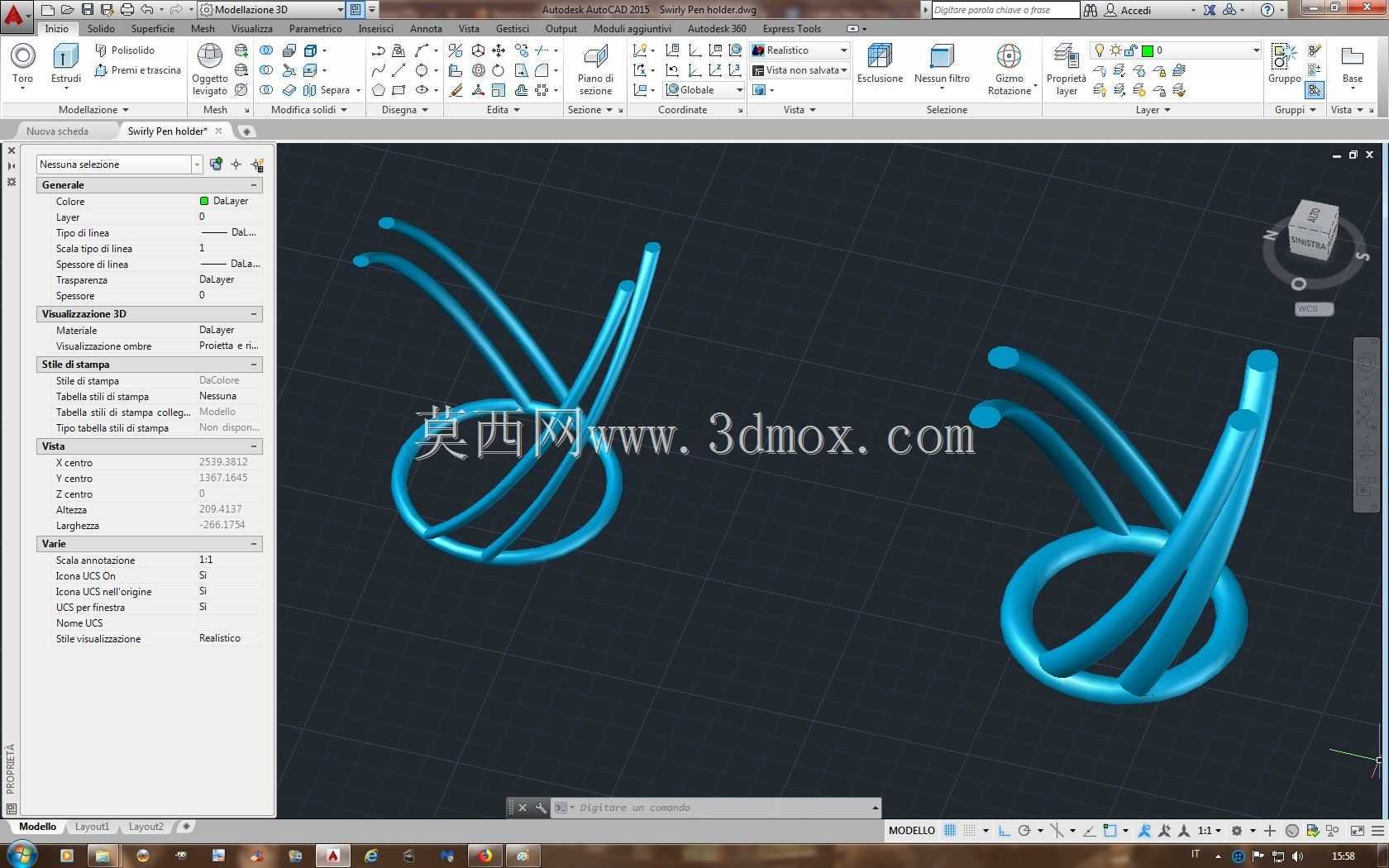Open the Solido ribbon tab
Viewport: 1389px width, 868px height.
pyautogui.click(x=101, y=28)
